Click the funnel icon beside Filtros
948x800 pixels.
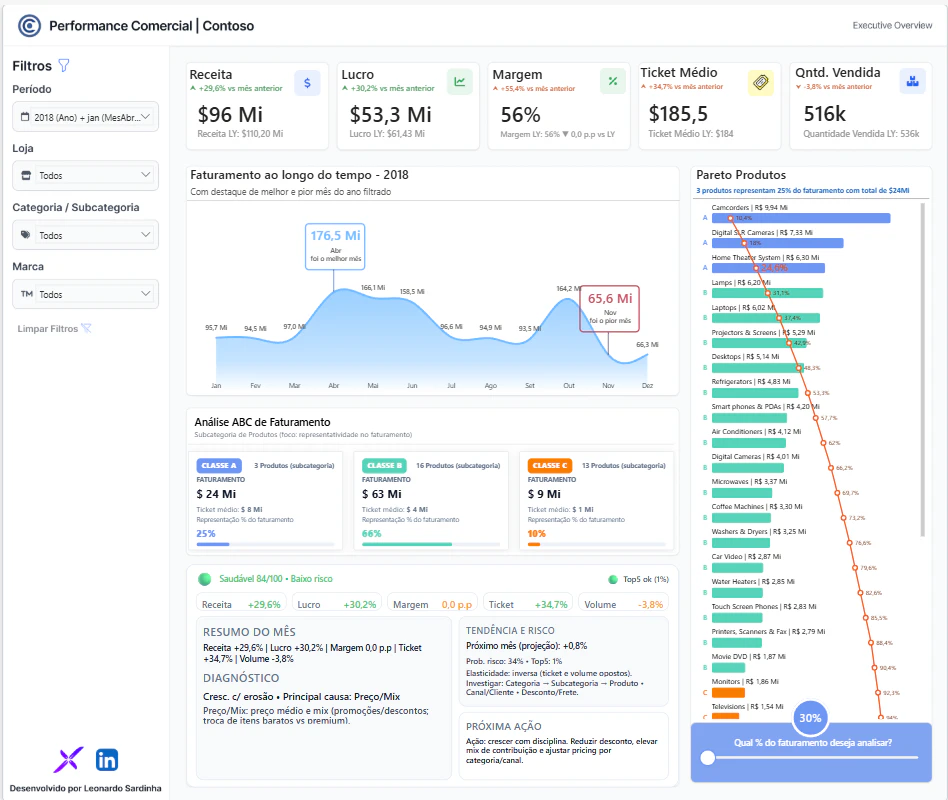pos(64,65)
